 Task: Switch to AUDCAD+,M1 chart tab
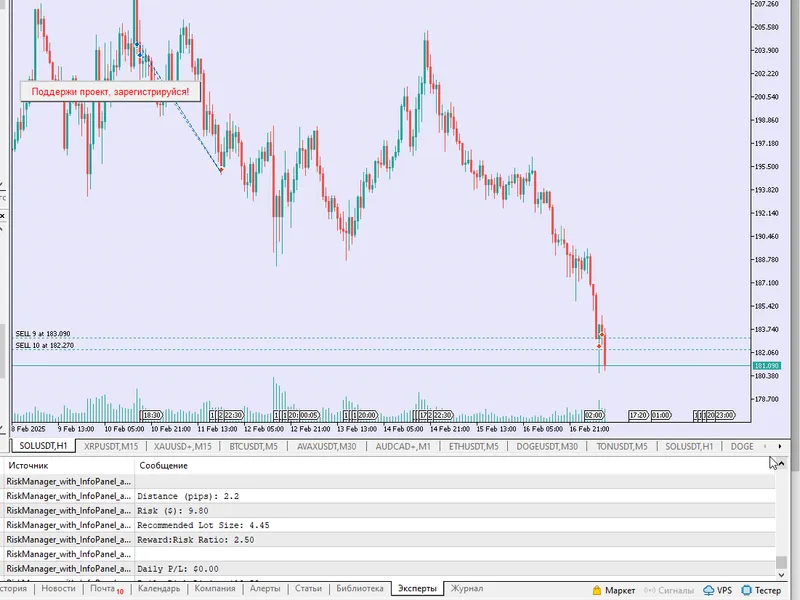click(x=403, y=446)
